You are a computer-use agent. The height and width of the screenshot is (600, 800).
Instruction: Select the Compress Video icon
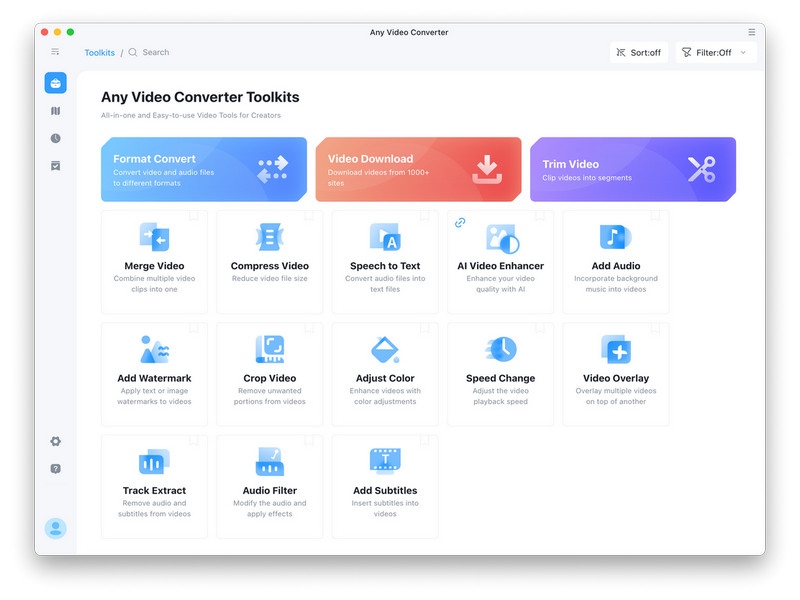[269, 237]
